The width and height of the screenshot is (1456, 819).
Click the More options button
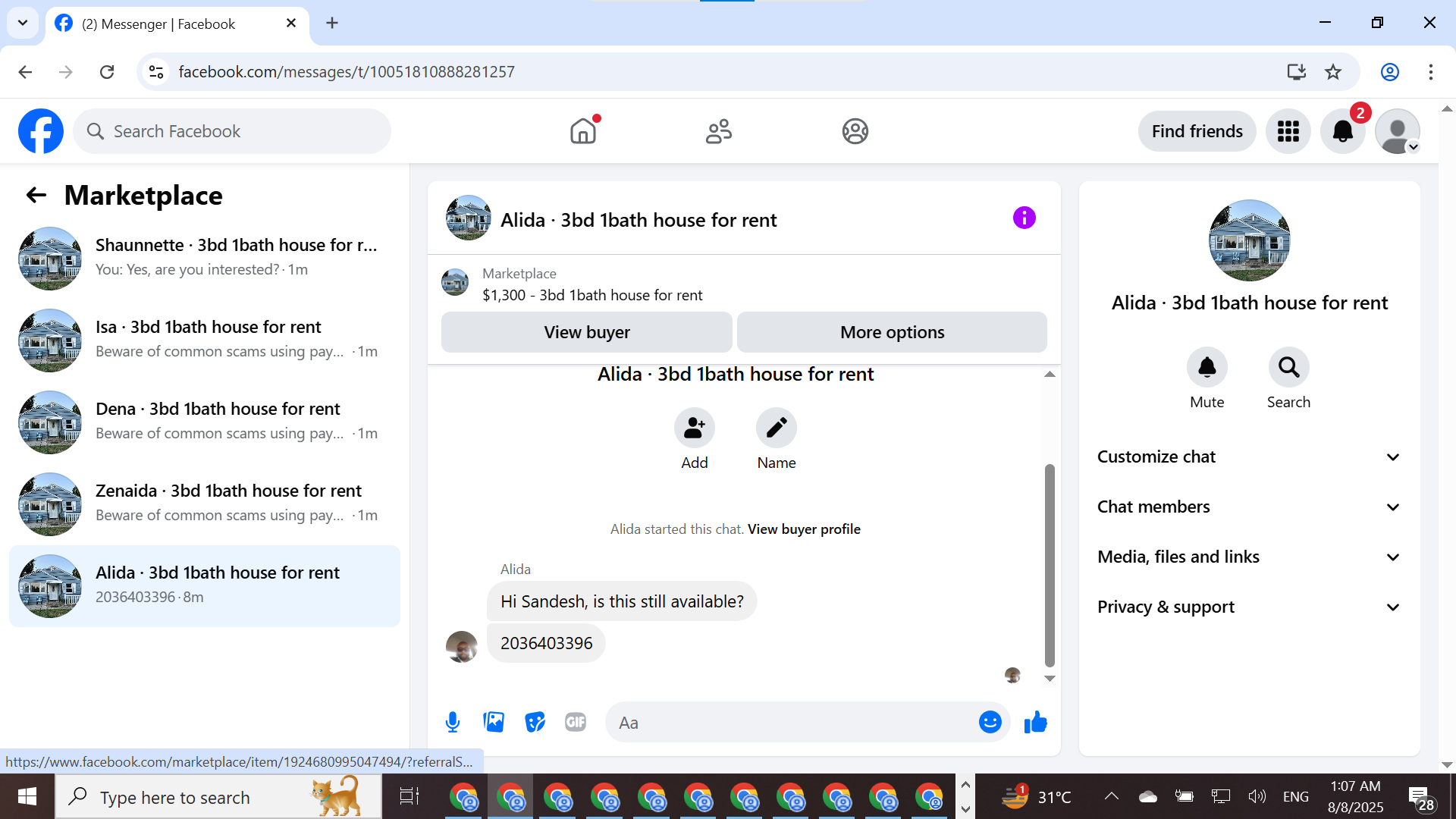click(x=892, y=332)
